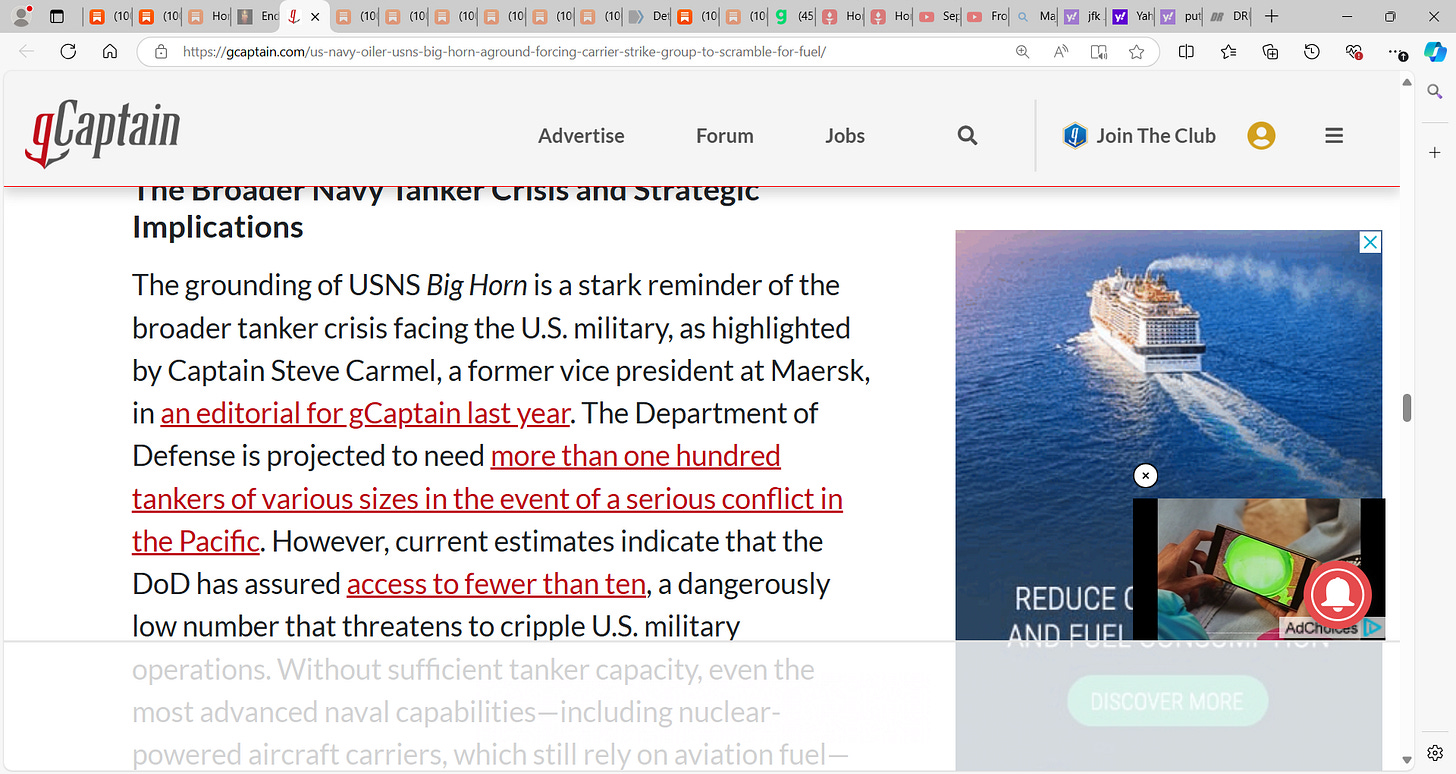The width and height of the screenshot is (1456, 774).
Task: Click Join The Club link
Action: point(1139,135)
